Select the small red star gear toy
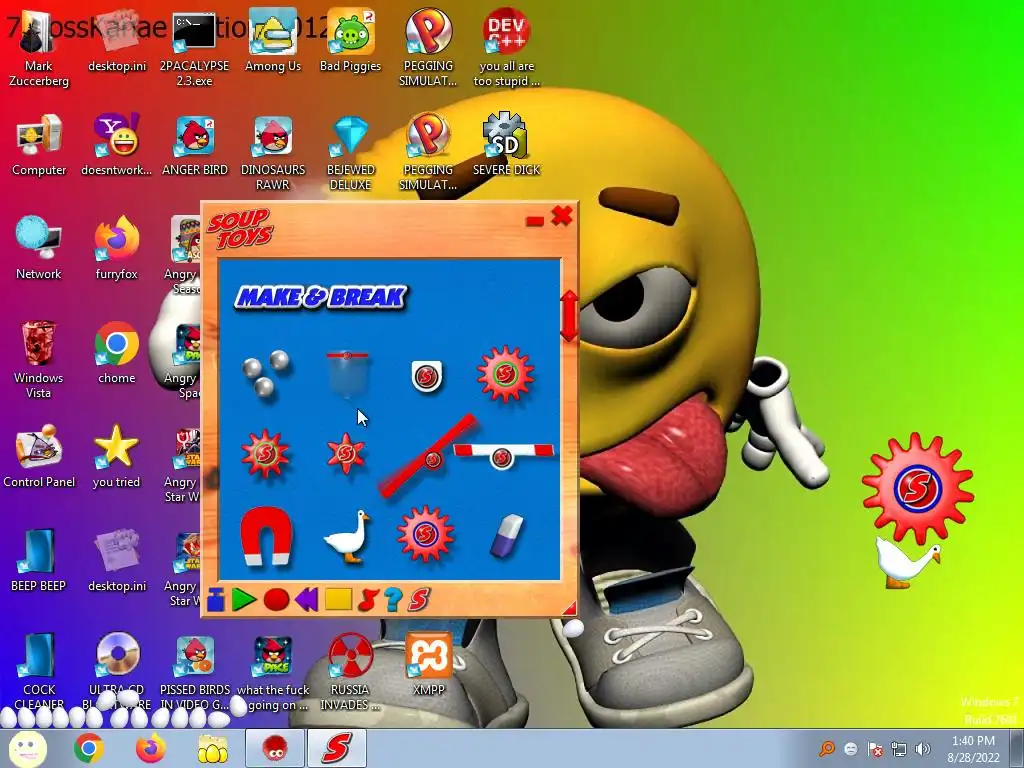Image resolution: width=1024 pixels, height=768 pixels. pyautogui.click(x=346, y=453)
